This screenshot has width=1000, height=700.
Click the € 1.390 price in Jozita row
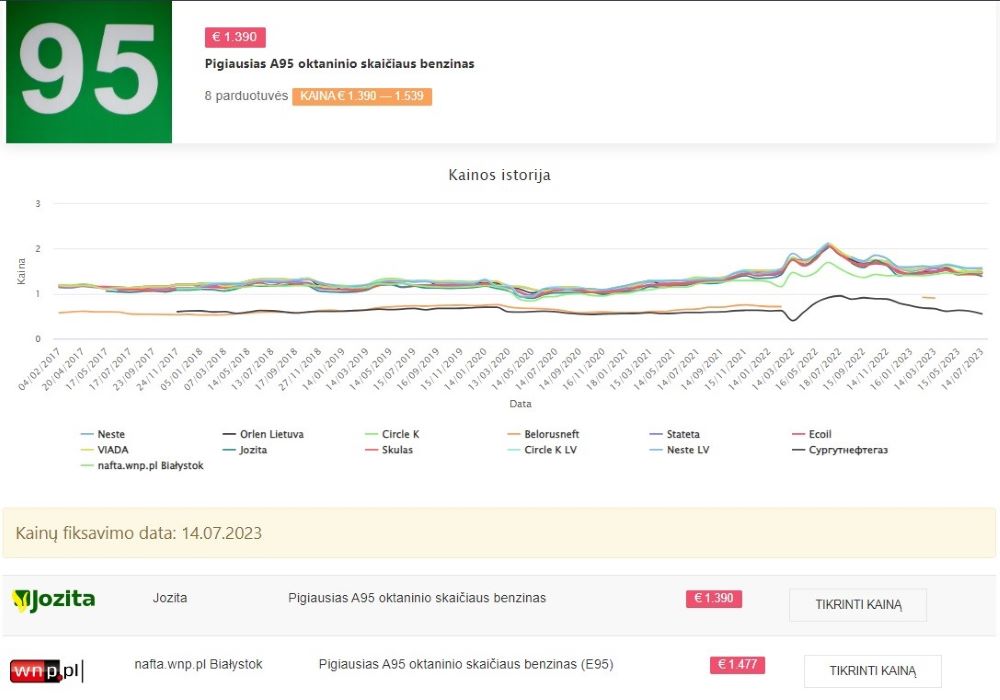(x=714, y=599)
